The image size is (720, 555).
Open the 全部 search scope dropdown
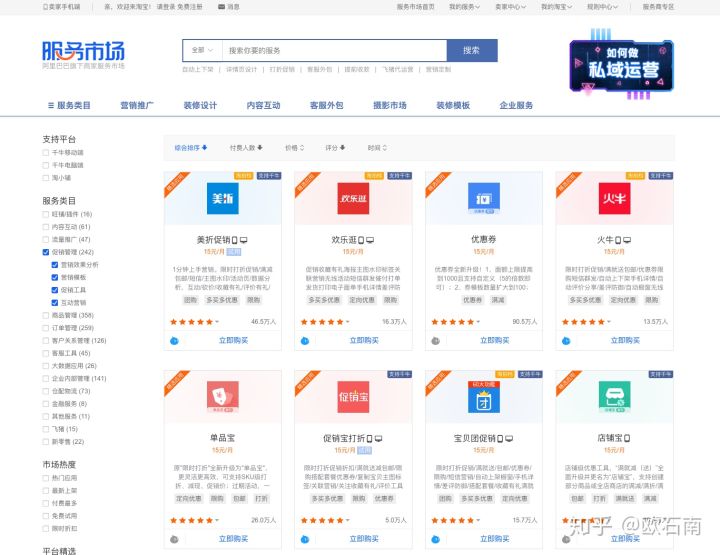(201, 50)
